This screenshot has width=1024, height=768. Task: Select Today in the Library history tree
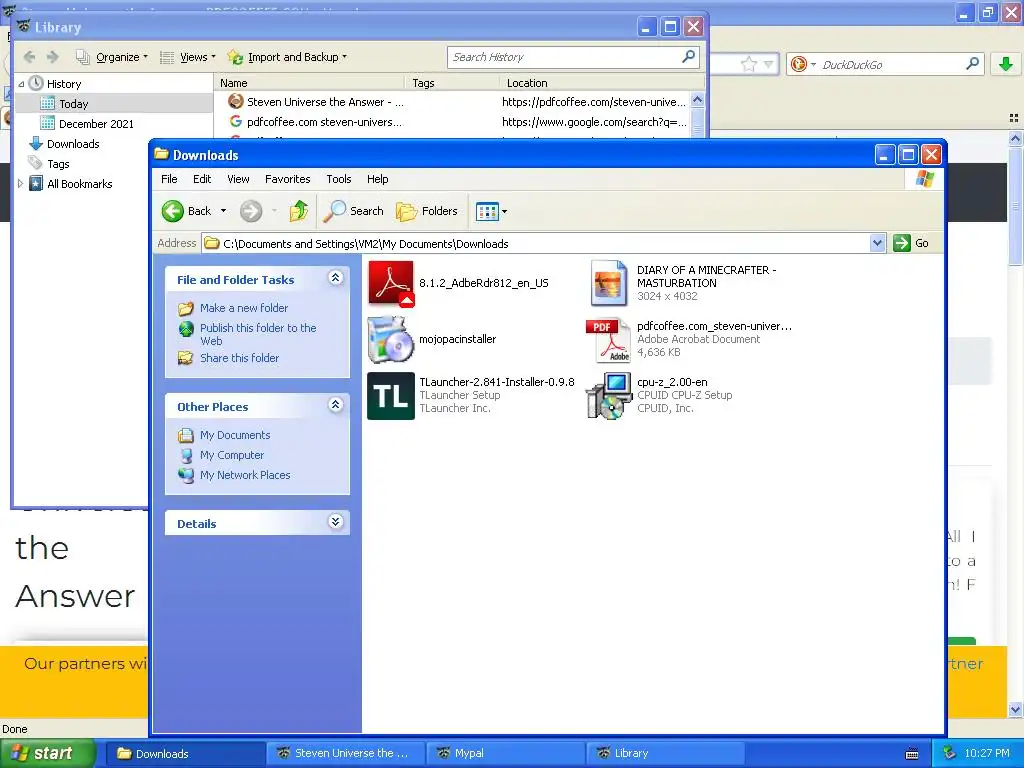(x=73, y=104)
